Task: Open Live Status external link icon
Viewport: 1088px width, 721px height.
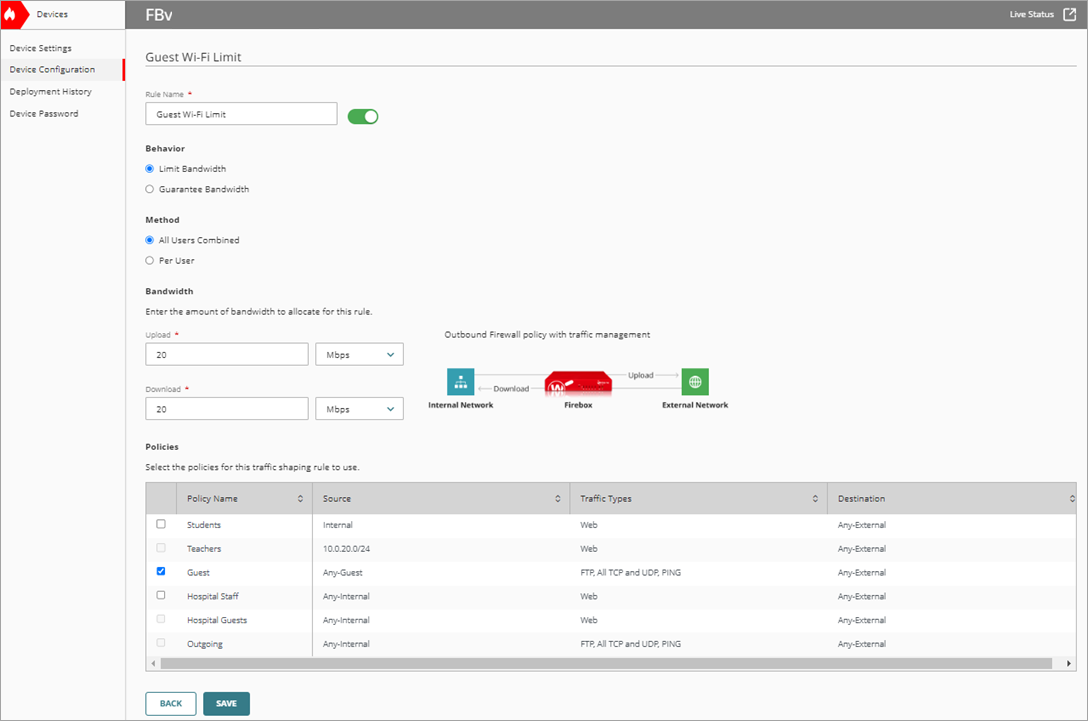Action: [x=1071, y=14]
